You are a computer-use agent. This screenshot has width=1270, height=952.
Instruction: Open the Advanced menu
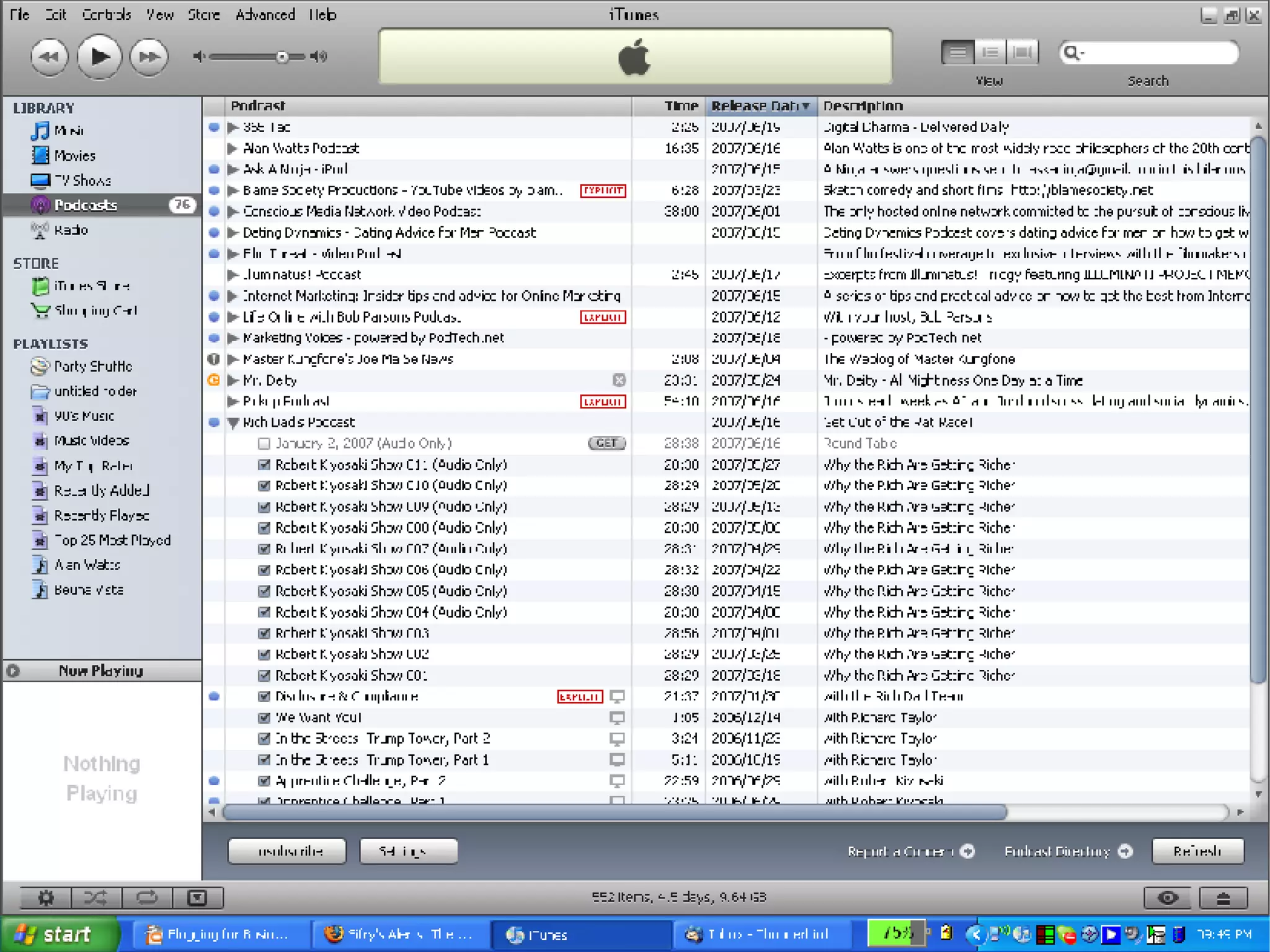click(x=265, y=14)
